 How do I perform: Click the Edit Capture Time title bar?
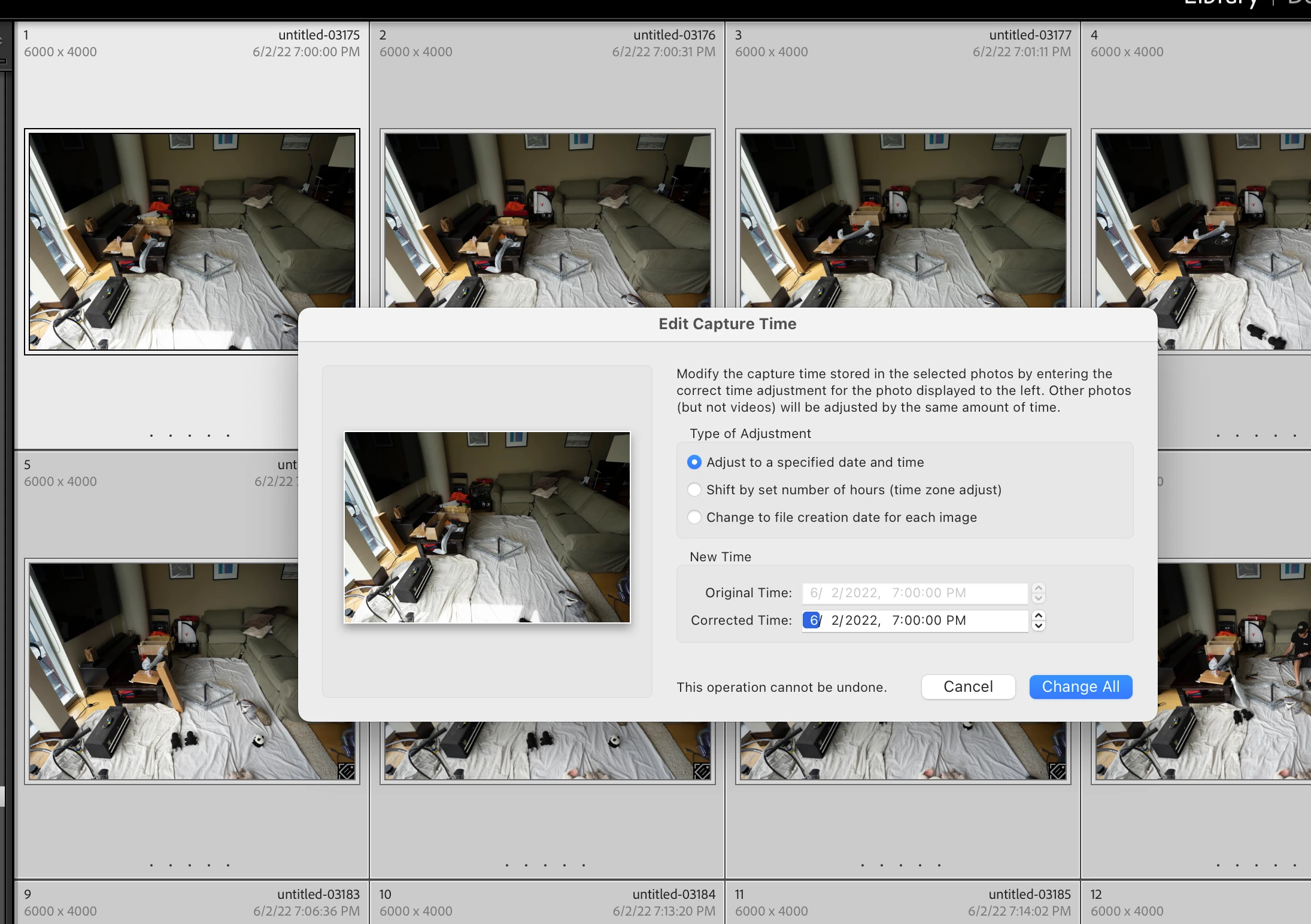(x=727, y=324)
